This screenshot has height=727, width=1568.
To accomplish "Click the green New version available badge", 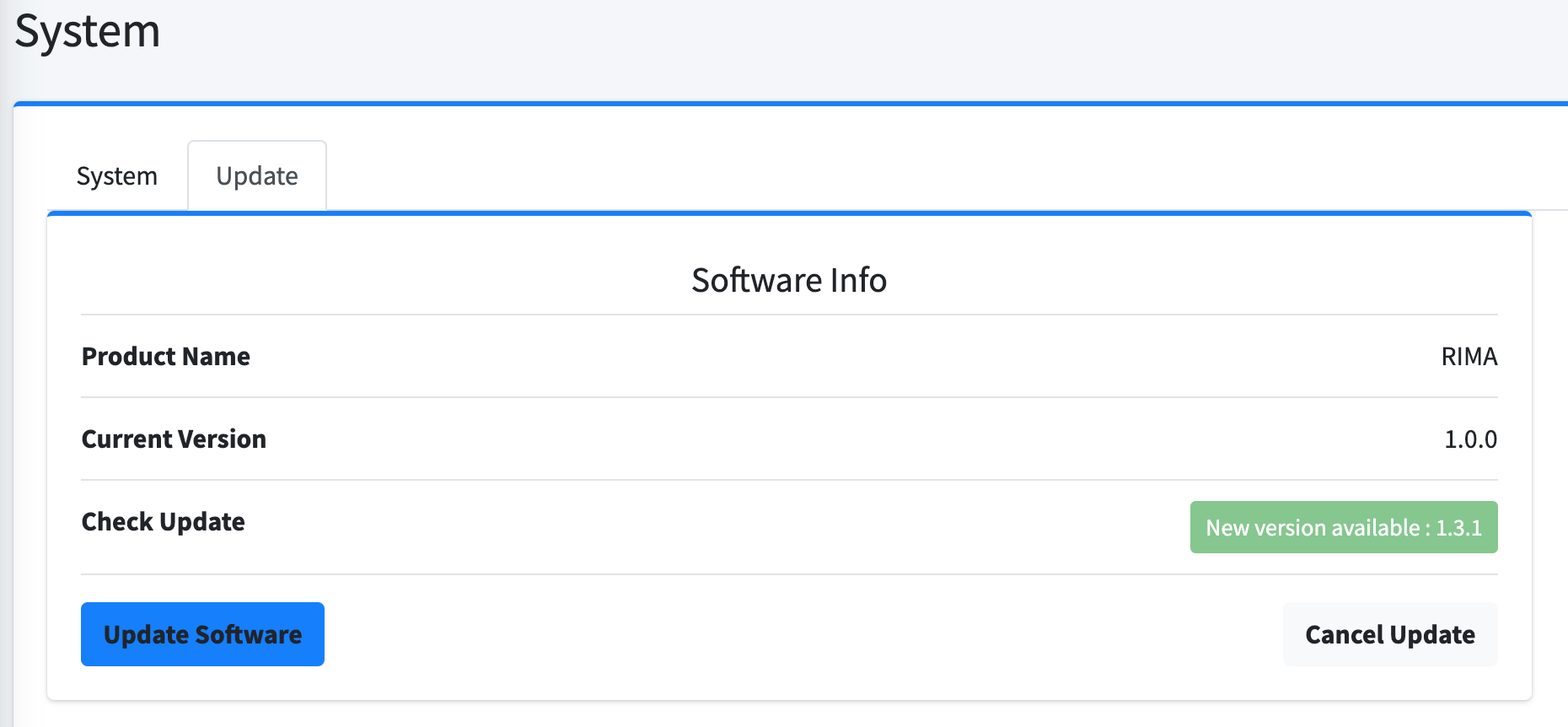I will click(1343, 527).
